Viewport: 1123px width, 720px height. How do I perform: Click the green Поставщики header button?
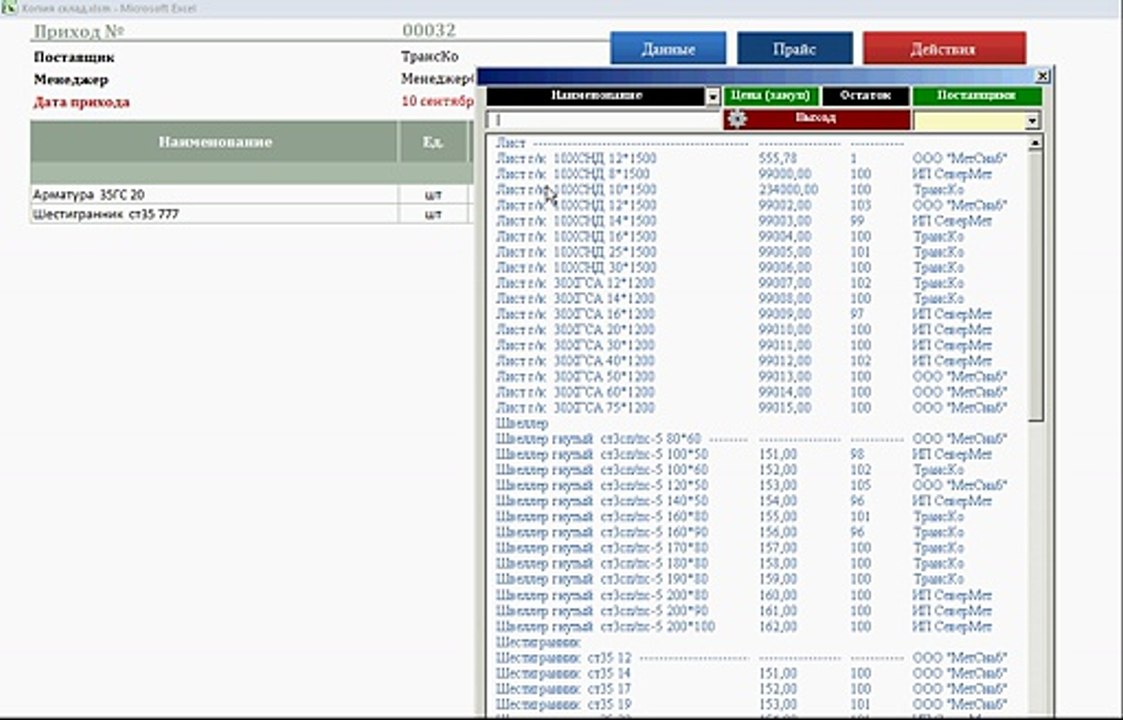point(976,96)
